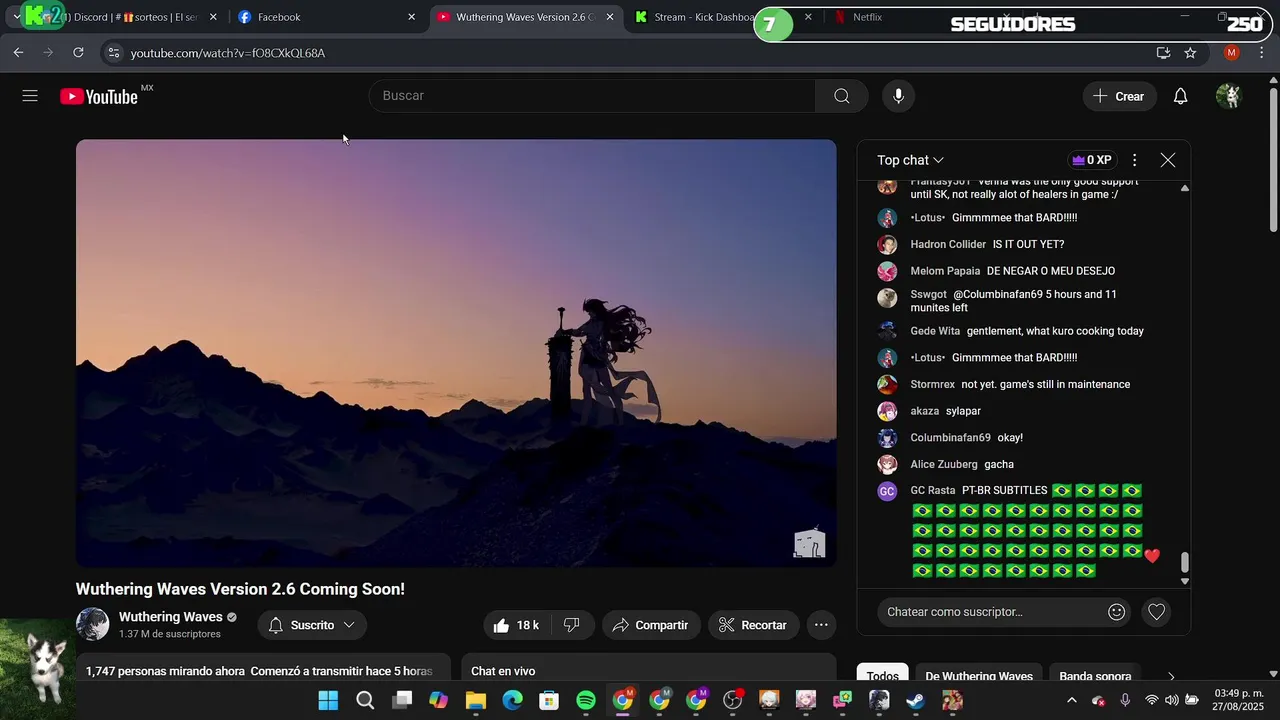Close the live chat panel
This screenshot has width=1280, height=720.
click(x=1167, y=160)
